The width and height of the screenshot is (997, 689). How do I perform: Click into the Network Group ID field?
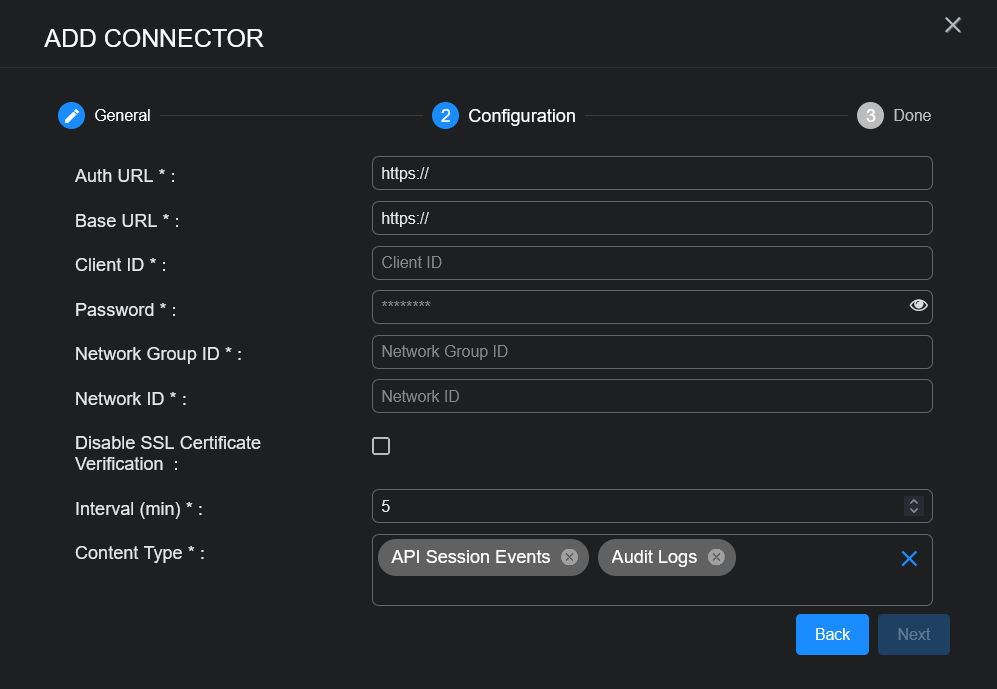pyautogui.click(x=651, y=352)
